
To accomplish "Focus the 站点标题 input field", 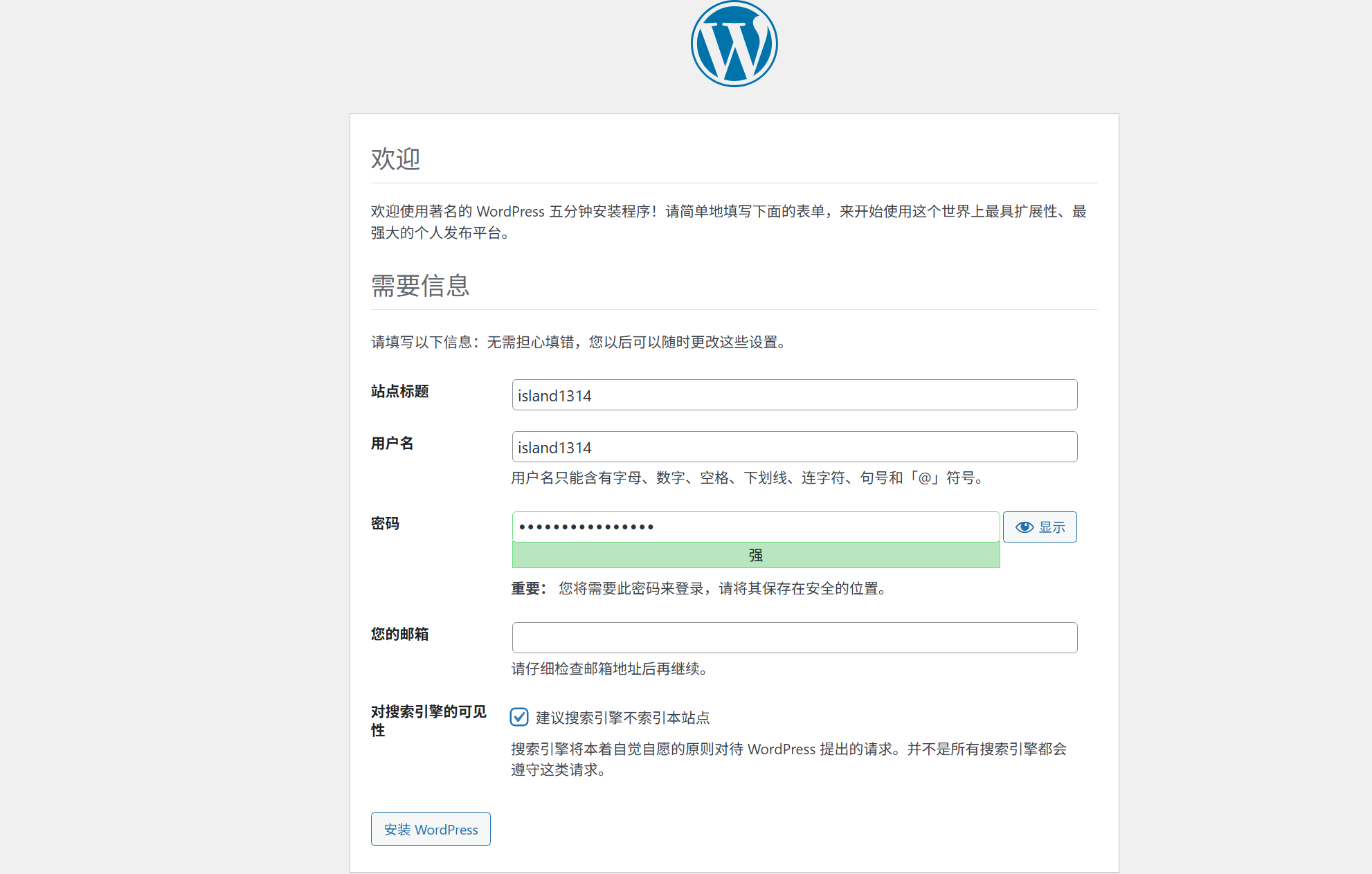I will (x=794, y=395).
